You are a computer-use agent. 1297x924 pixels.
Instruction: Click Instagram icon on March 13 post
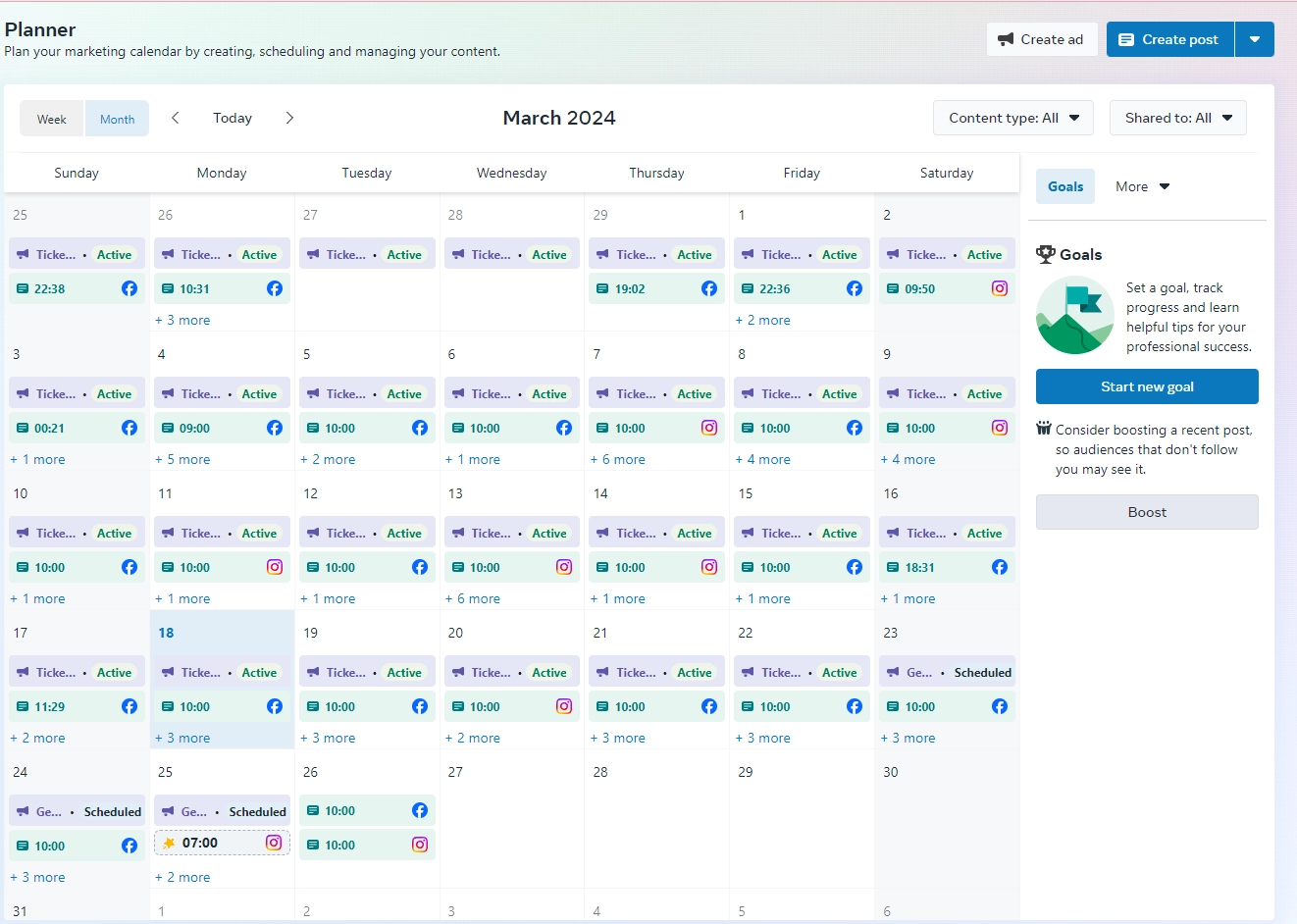tap(564, 567)
